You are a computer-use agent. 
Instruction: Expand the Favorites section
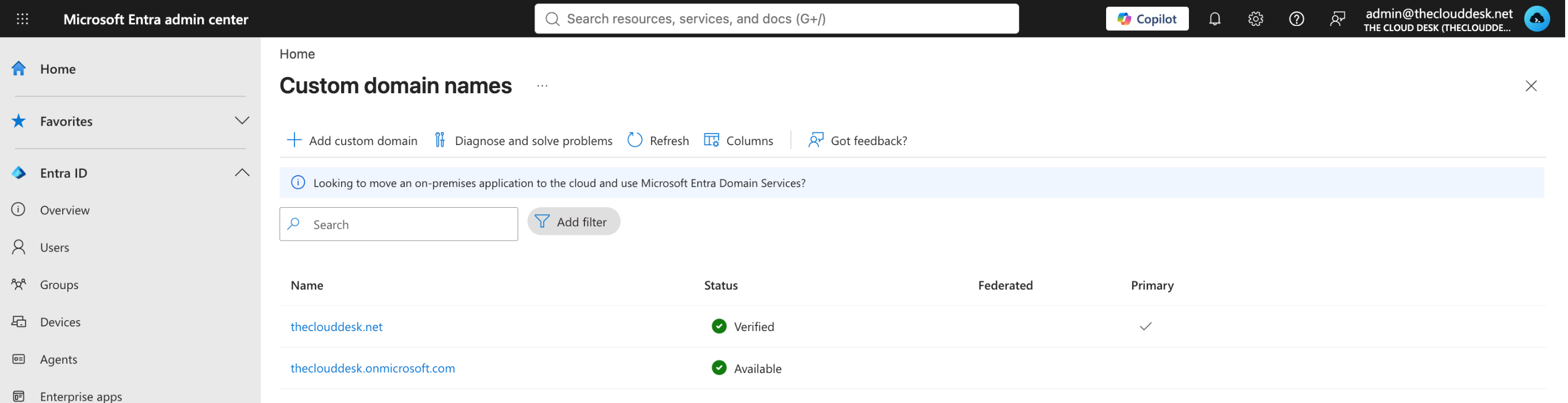(242, 121)
